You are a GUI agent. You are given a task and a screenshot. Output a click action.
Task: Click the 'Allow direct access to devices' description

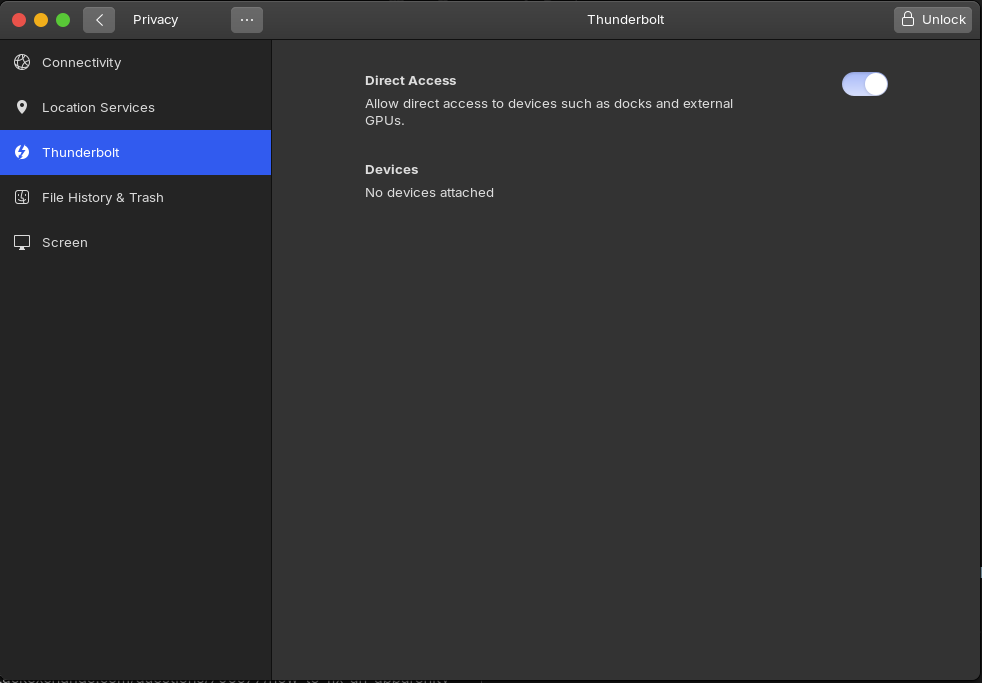click(549, 112)
